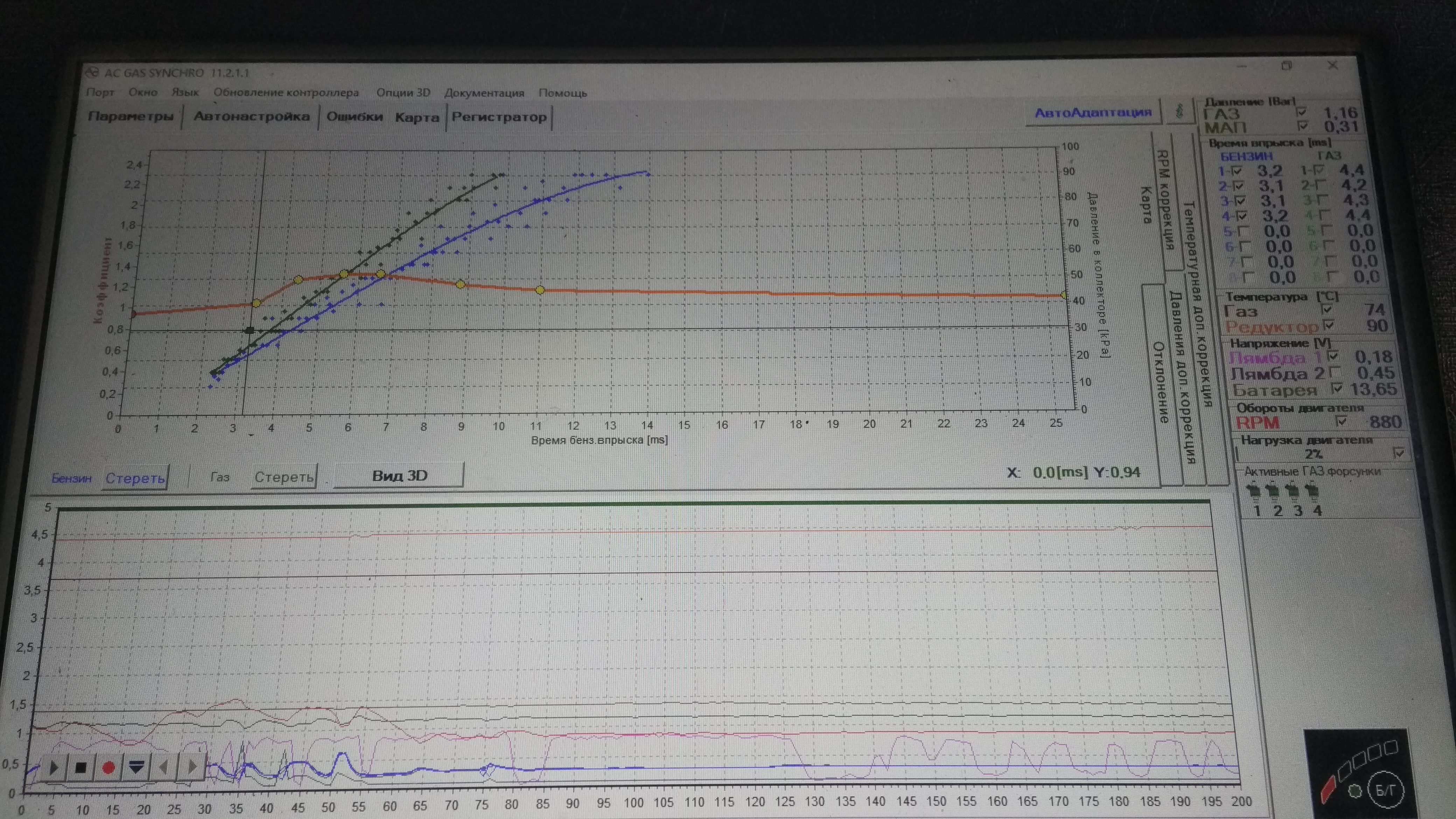Click the dark down-arrow save icon
The width and height of the screenshot is (1456, 819).
(136, 767)
